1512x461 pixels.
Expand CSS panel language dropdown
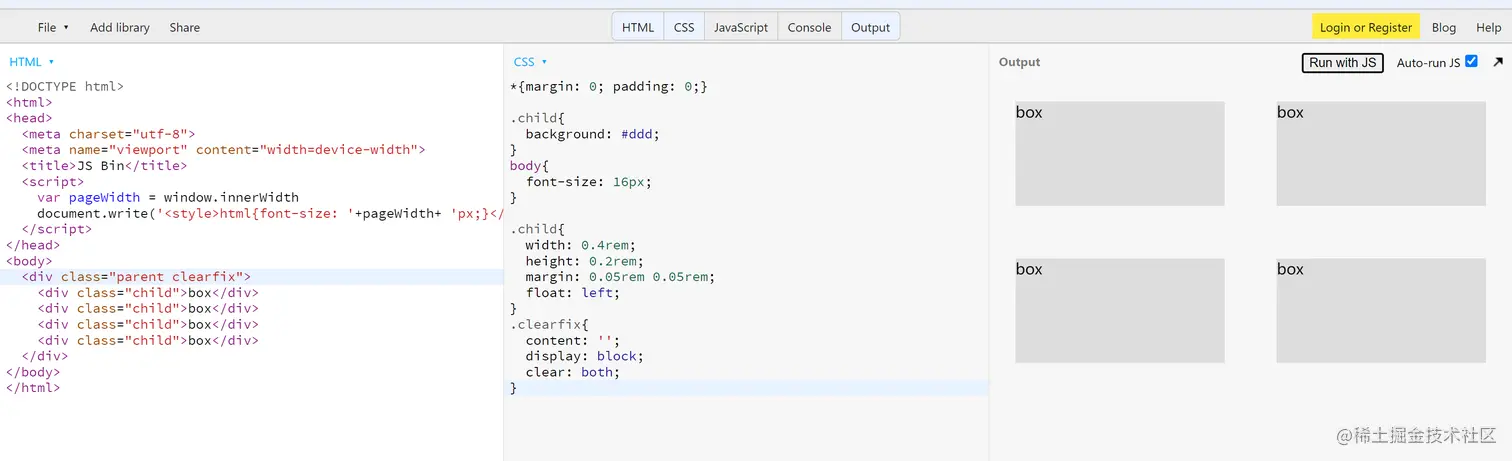(x=530, y=62)
